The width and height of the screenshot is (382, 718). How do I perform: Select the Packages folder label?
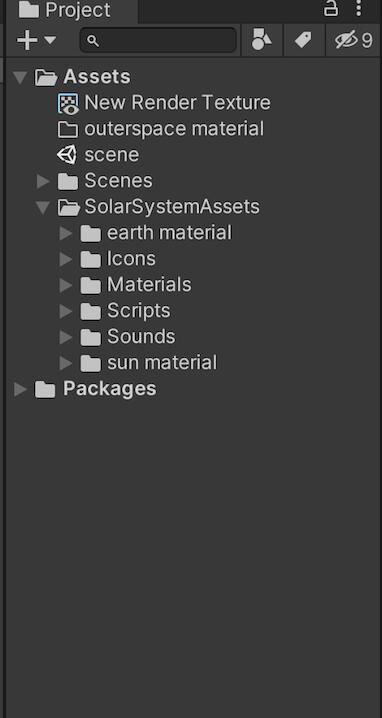(110, 389)
